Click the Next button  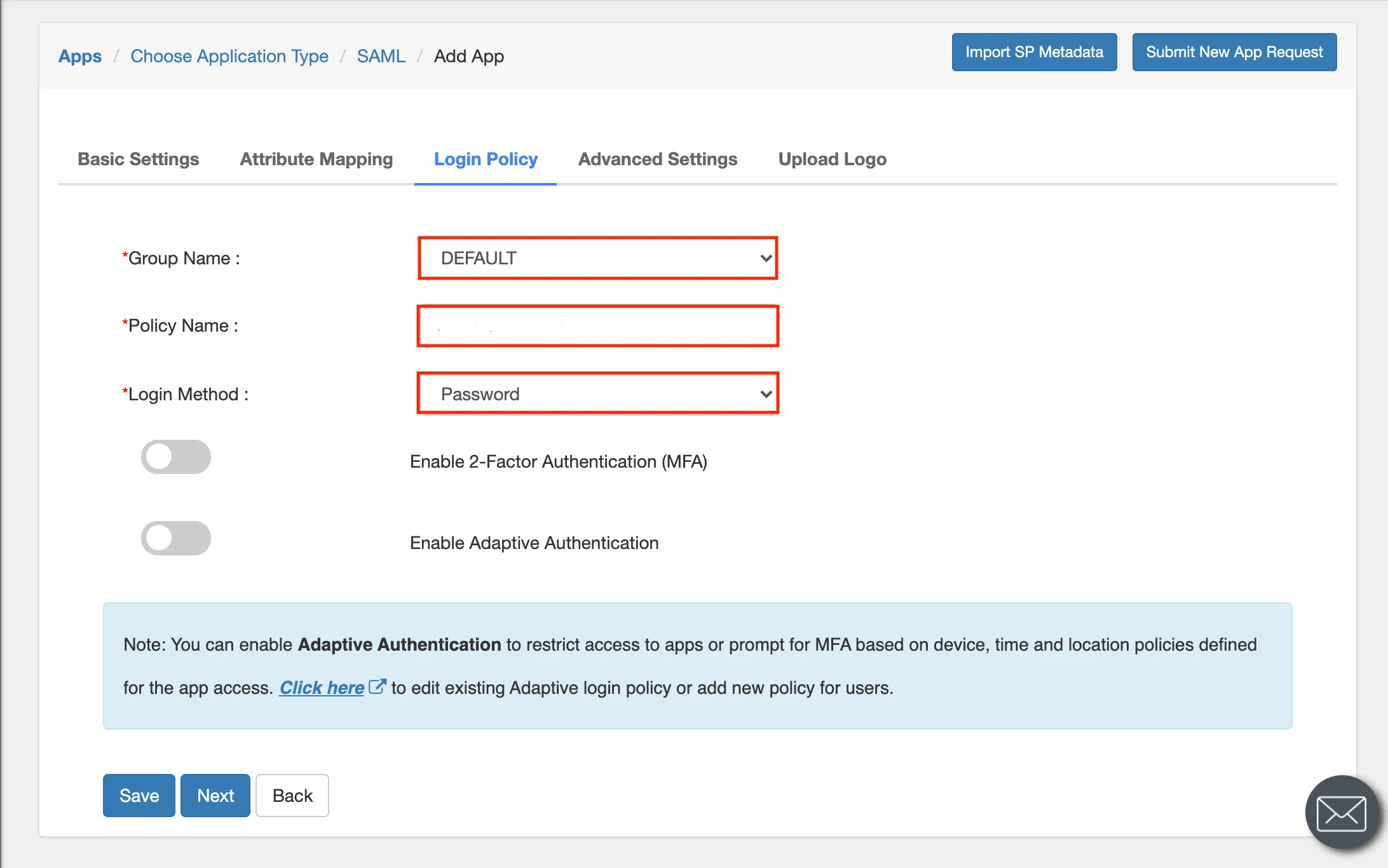pyautogui.click(x=215, y=796)
